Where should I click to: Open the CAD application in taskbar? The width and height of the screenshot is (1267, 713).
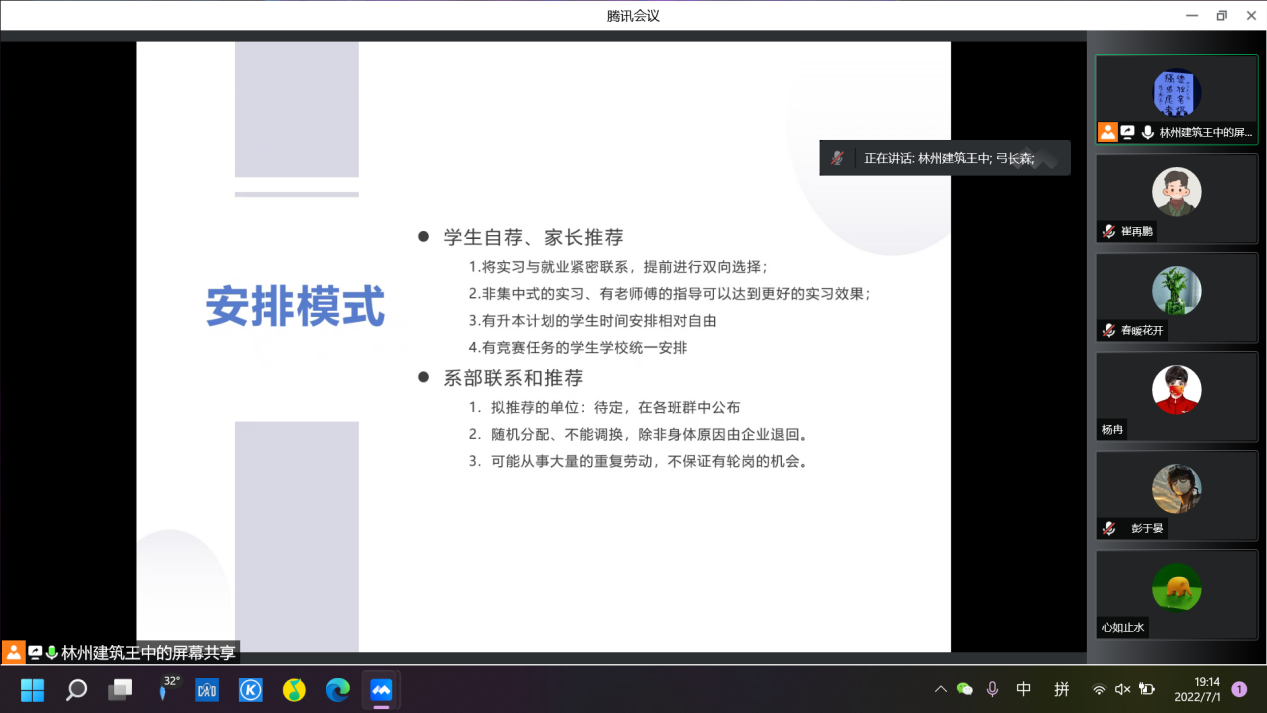(x=207, y=690)
